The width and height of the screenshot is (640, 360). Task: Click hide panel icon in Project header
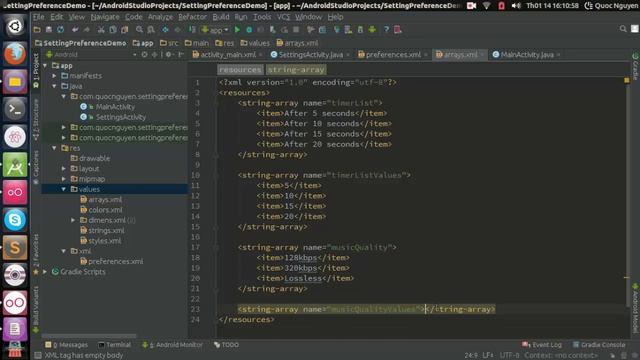tap(181, 54)
